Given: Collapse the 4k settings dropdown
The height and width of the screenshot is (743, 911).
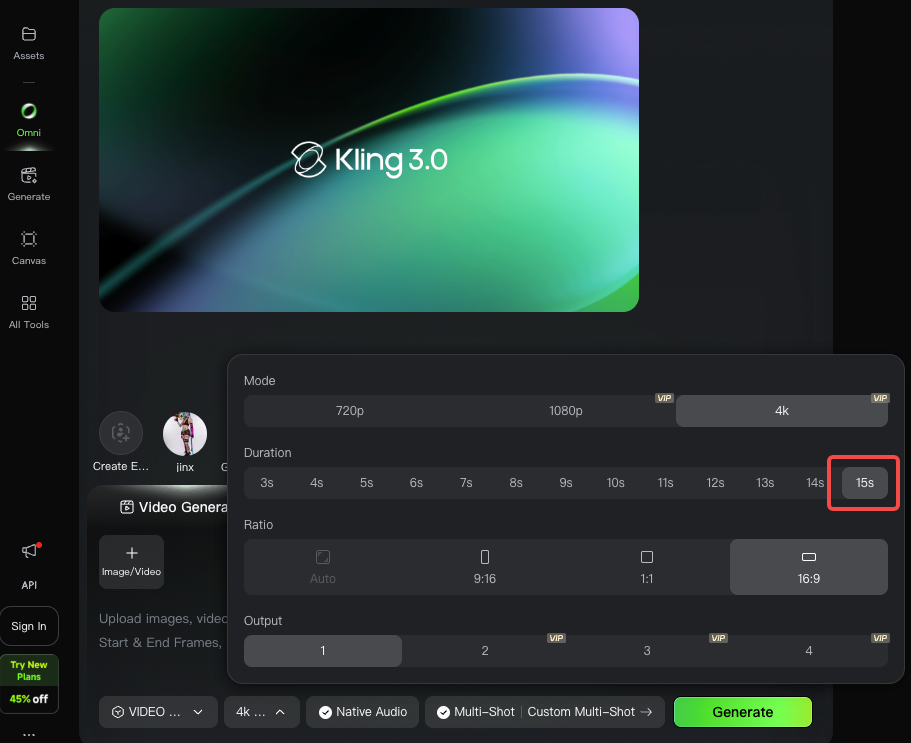Looking at the screenshot, I should click(x=261, y=712).
